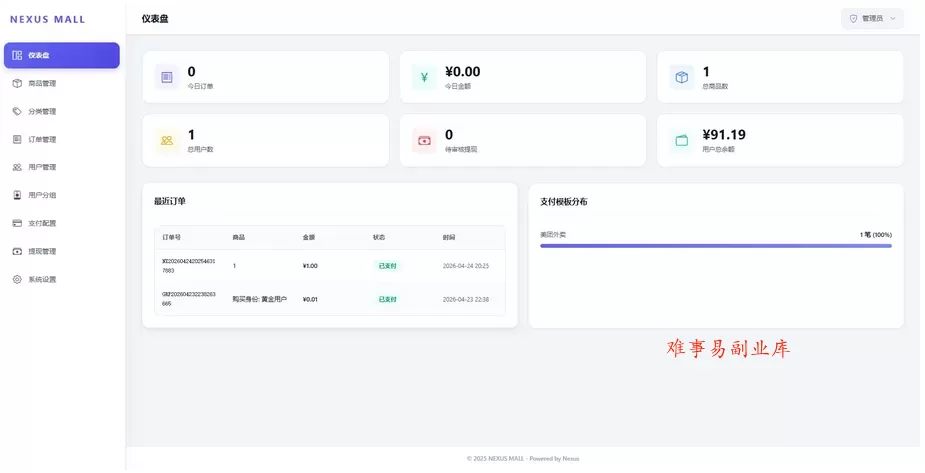Click the ¥91.19 user balance value
Screen dimensions: 925x473
724,135
